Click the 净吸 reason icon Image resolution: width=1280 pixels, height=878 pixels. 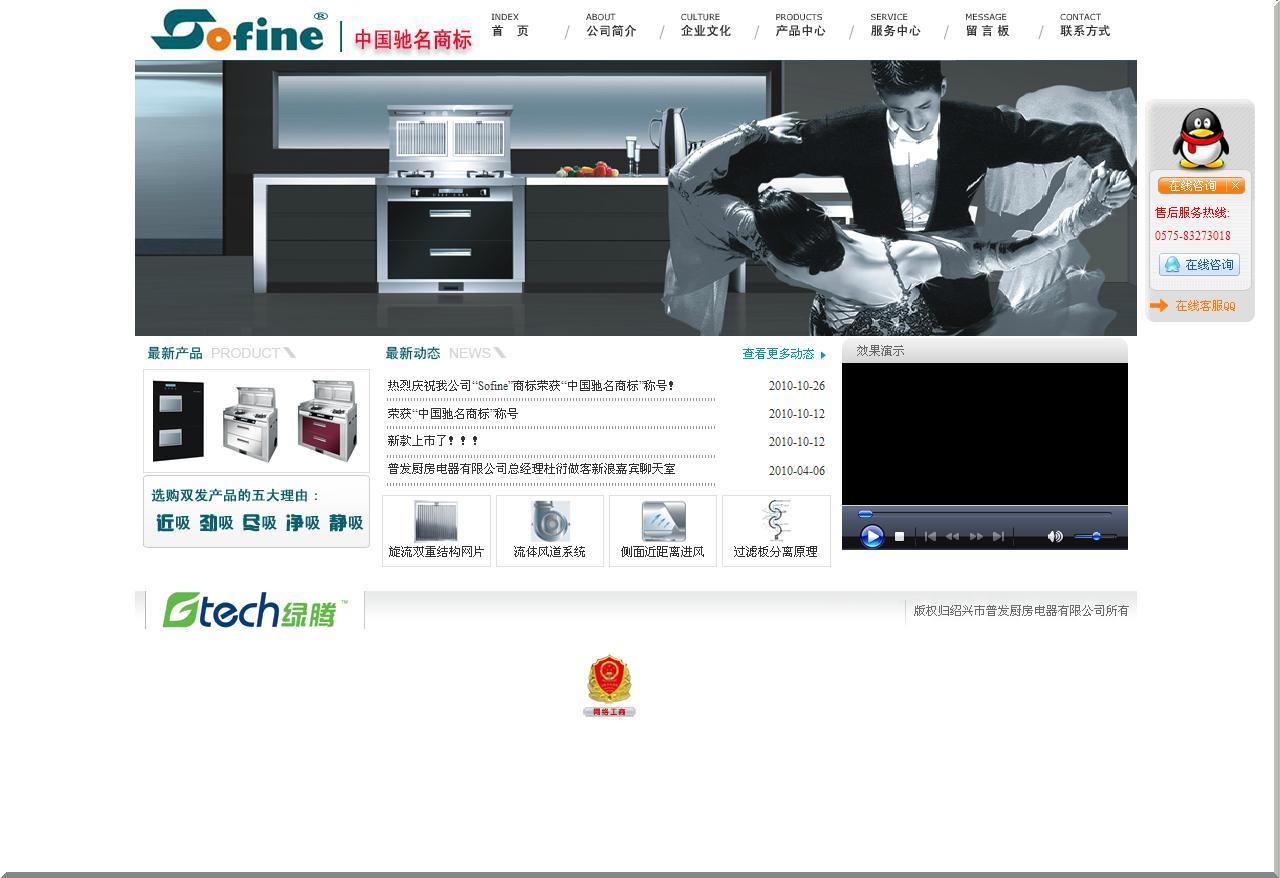click(x=303, y=523)
